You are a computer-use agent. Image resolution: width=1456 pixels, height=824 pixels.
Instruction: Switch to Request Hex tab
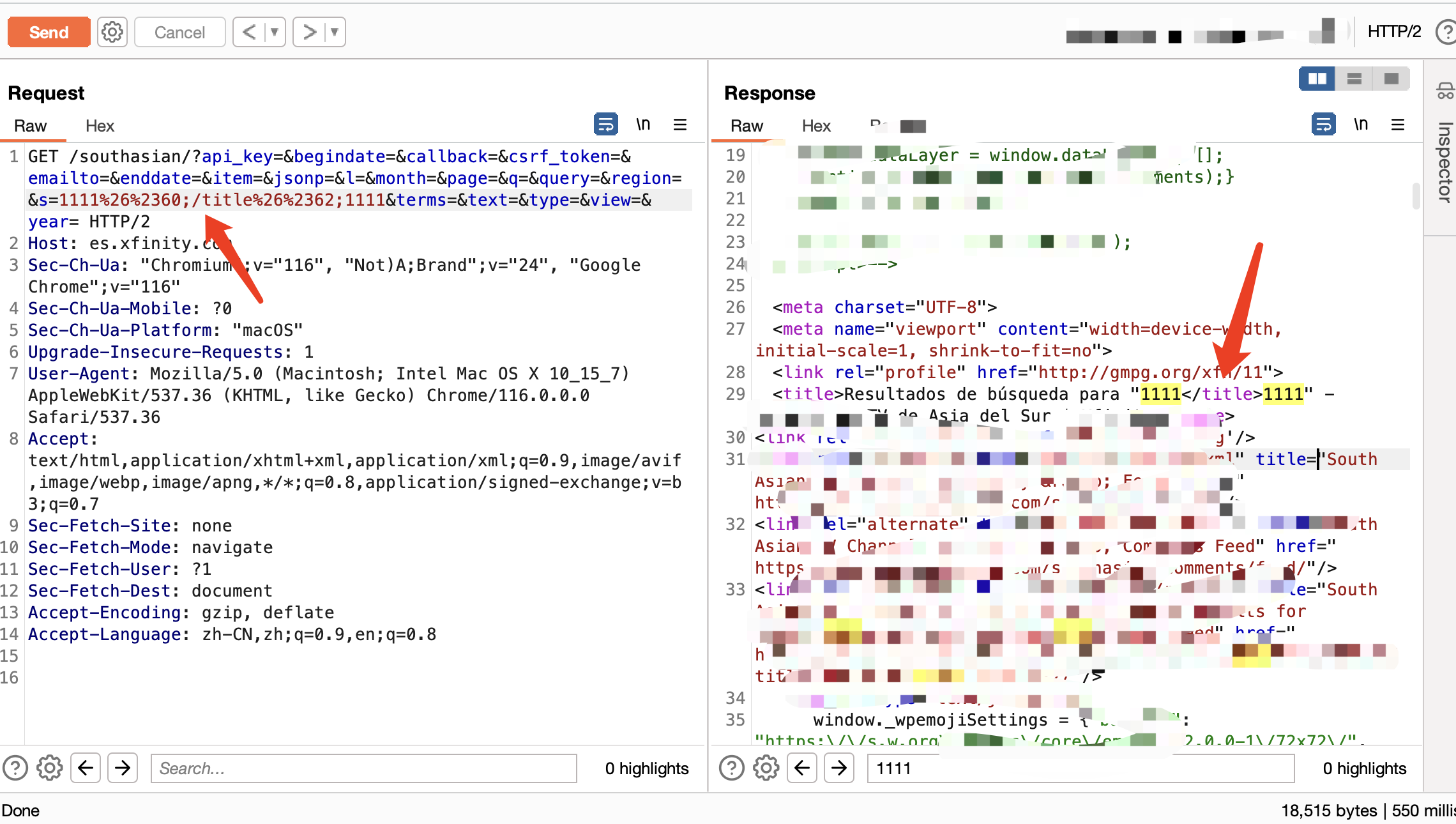(100, 126)
